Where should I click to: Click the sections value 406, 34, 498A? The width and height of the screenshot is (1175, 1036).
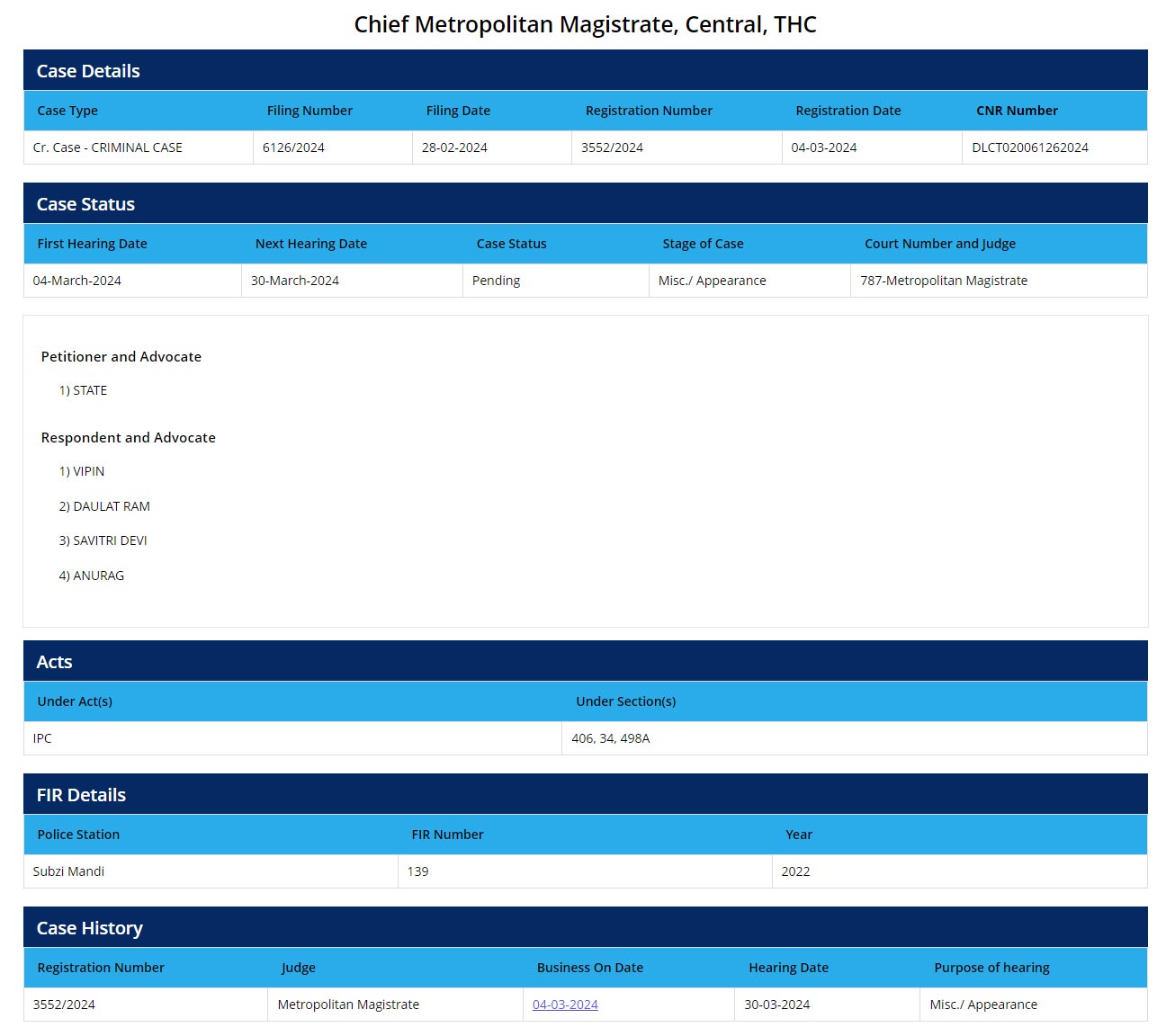[x=610, y=738]
